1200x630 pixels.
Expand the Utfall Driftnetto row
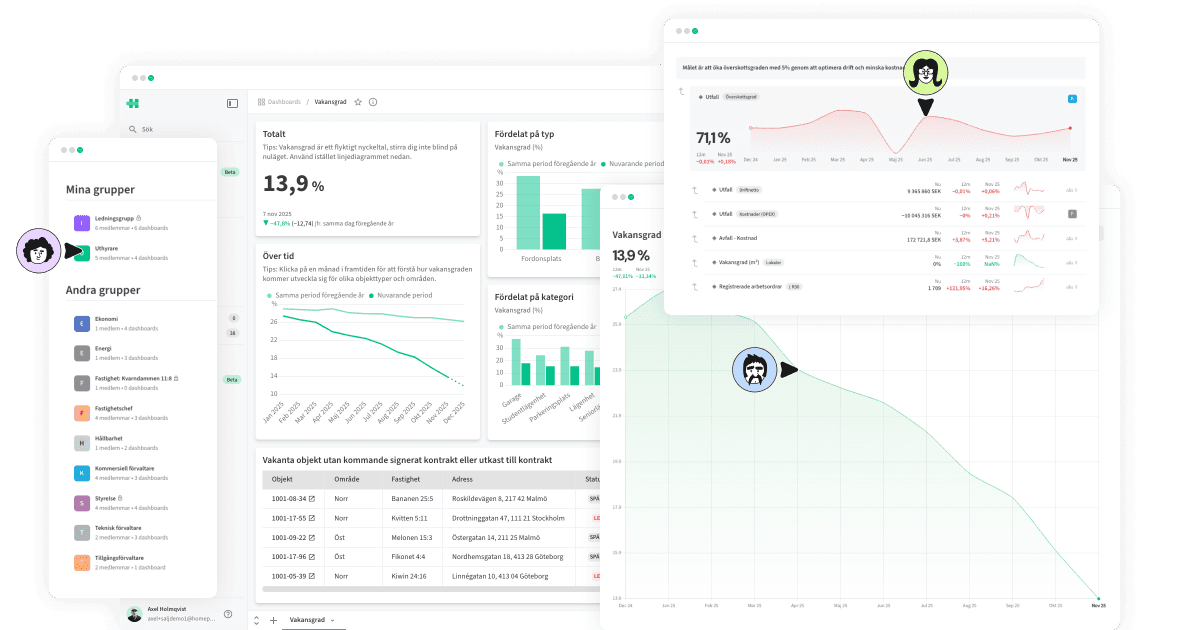point(695,189)
